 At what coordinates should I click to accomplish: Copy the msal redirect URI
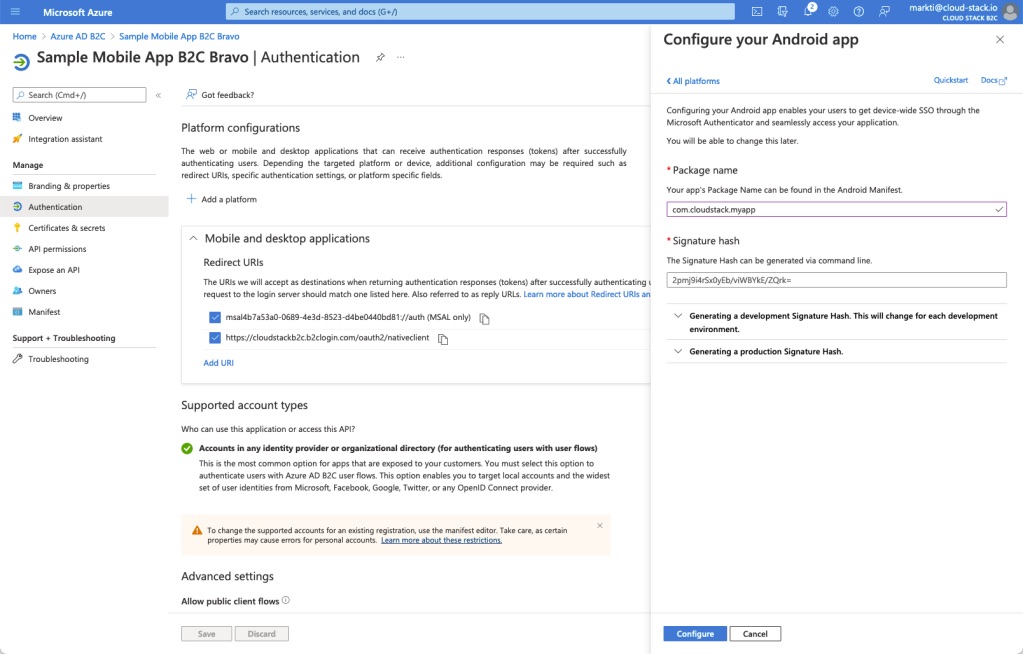[484, 319]
